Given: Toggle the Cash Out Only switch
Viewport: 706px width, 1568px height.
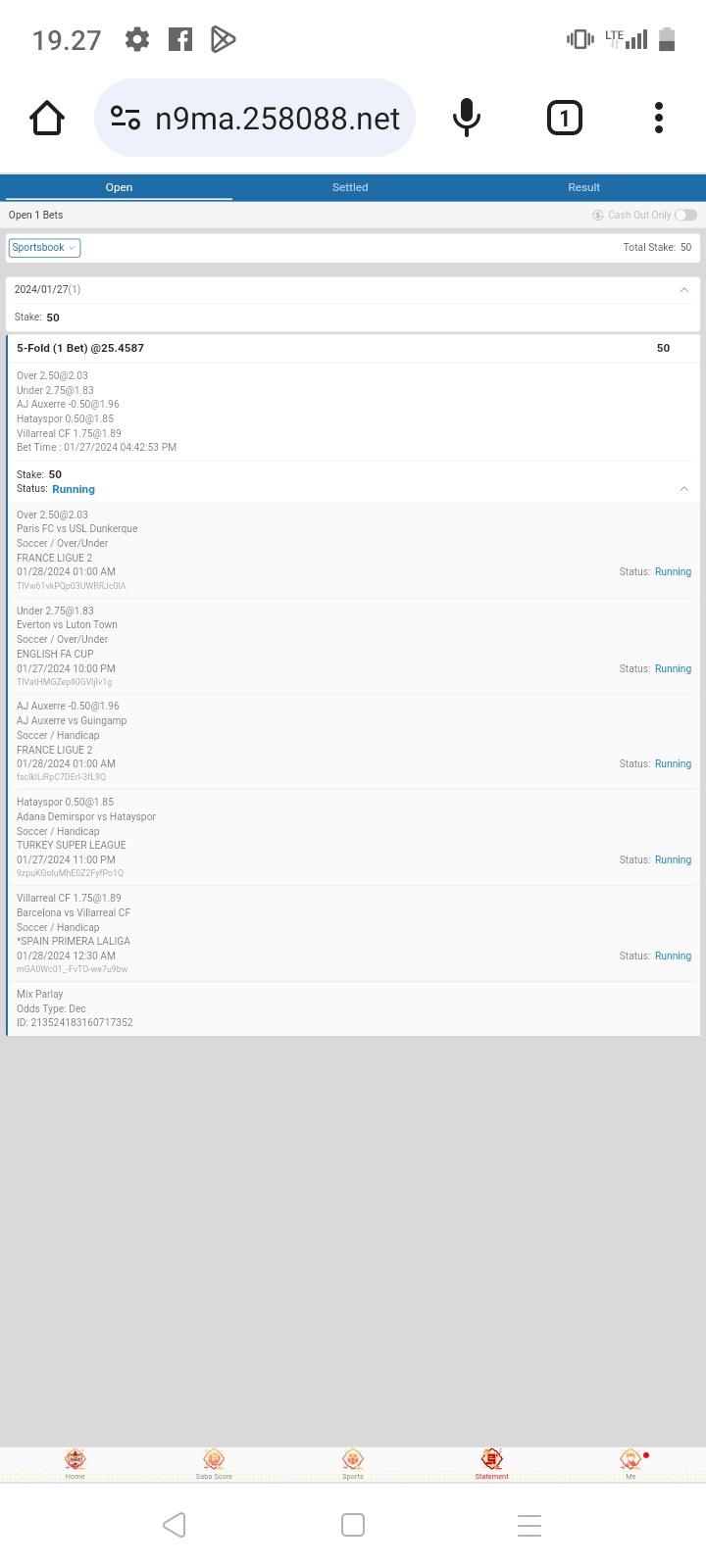Looking at the screenshot, I should point(685,216).
